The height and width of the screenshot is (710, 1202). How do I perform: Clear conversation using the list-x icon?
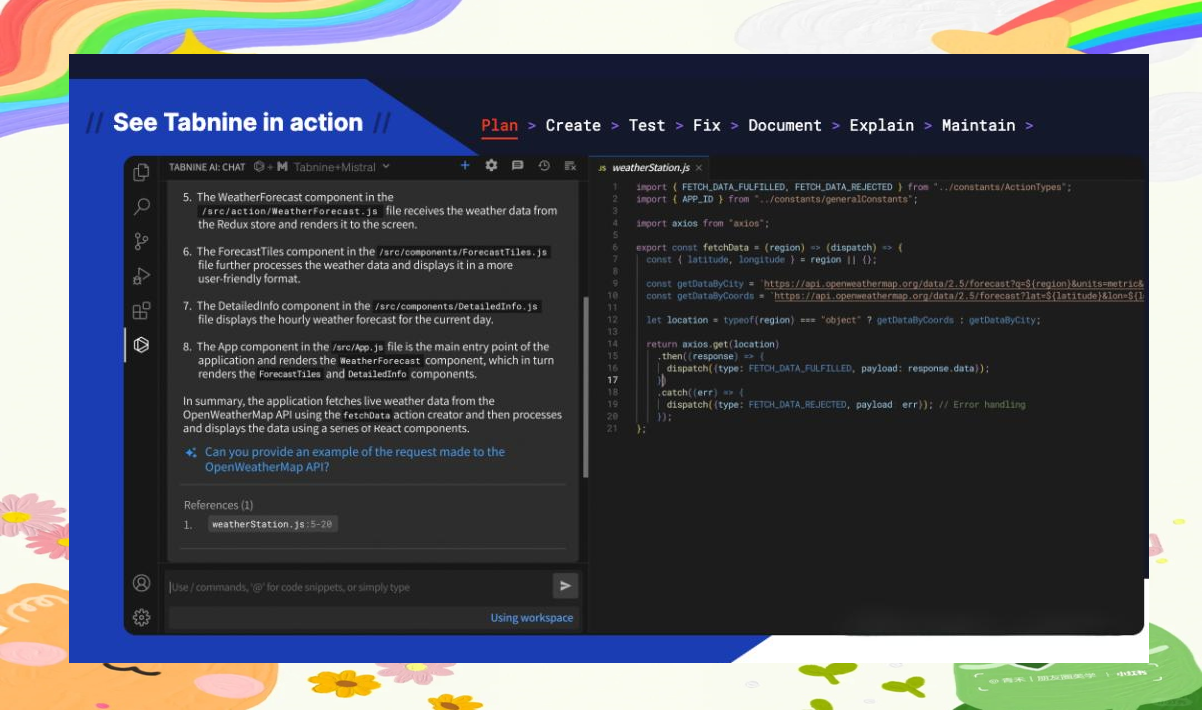click(569, 166)
